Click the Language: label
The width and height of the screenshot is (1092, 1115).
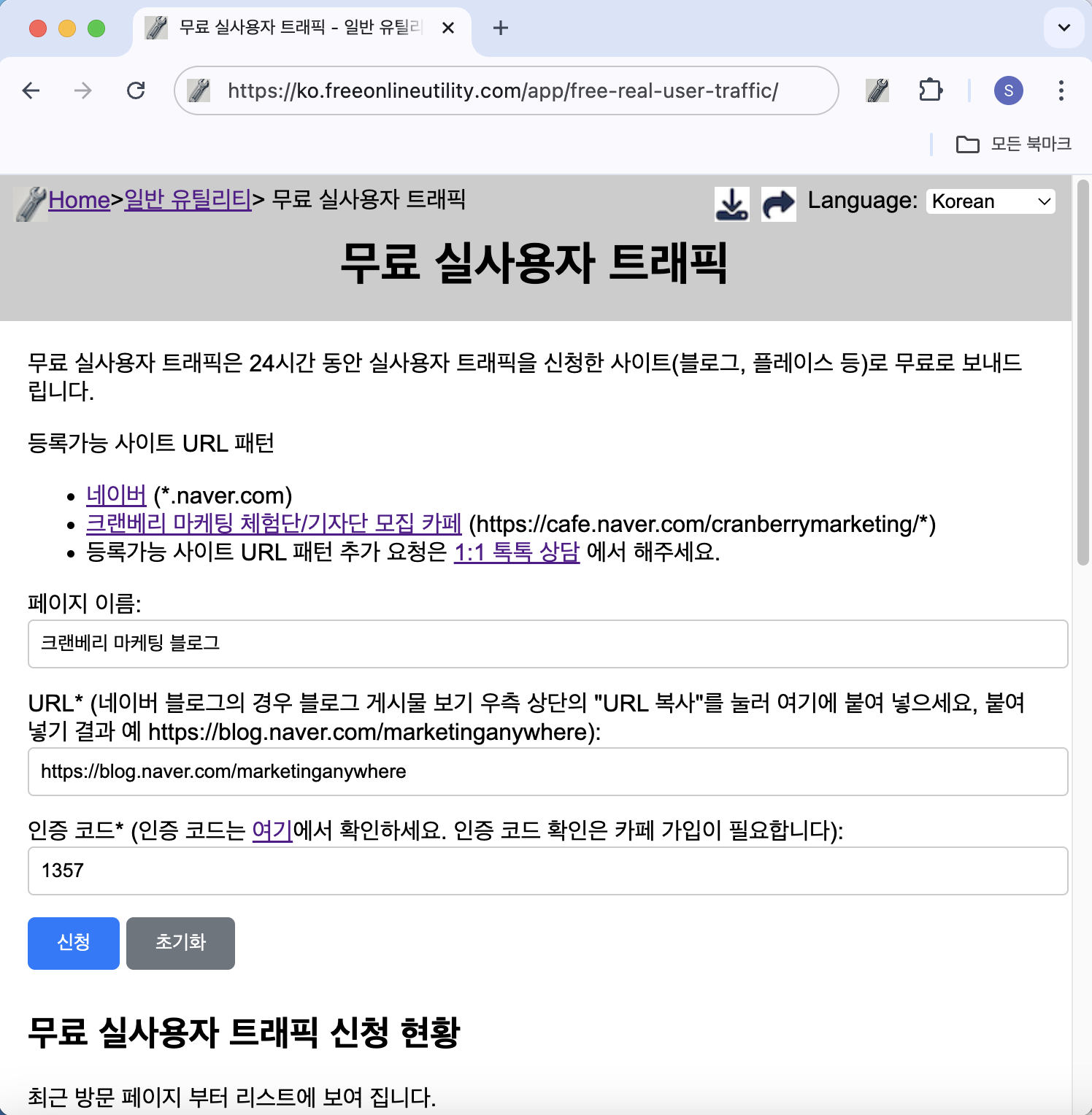pos(862,200)
